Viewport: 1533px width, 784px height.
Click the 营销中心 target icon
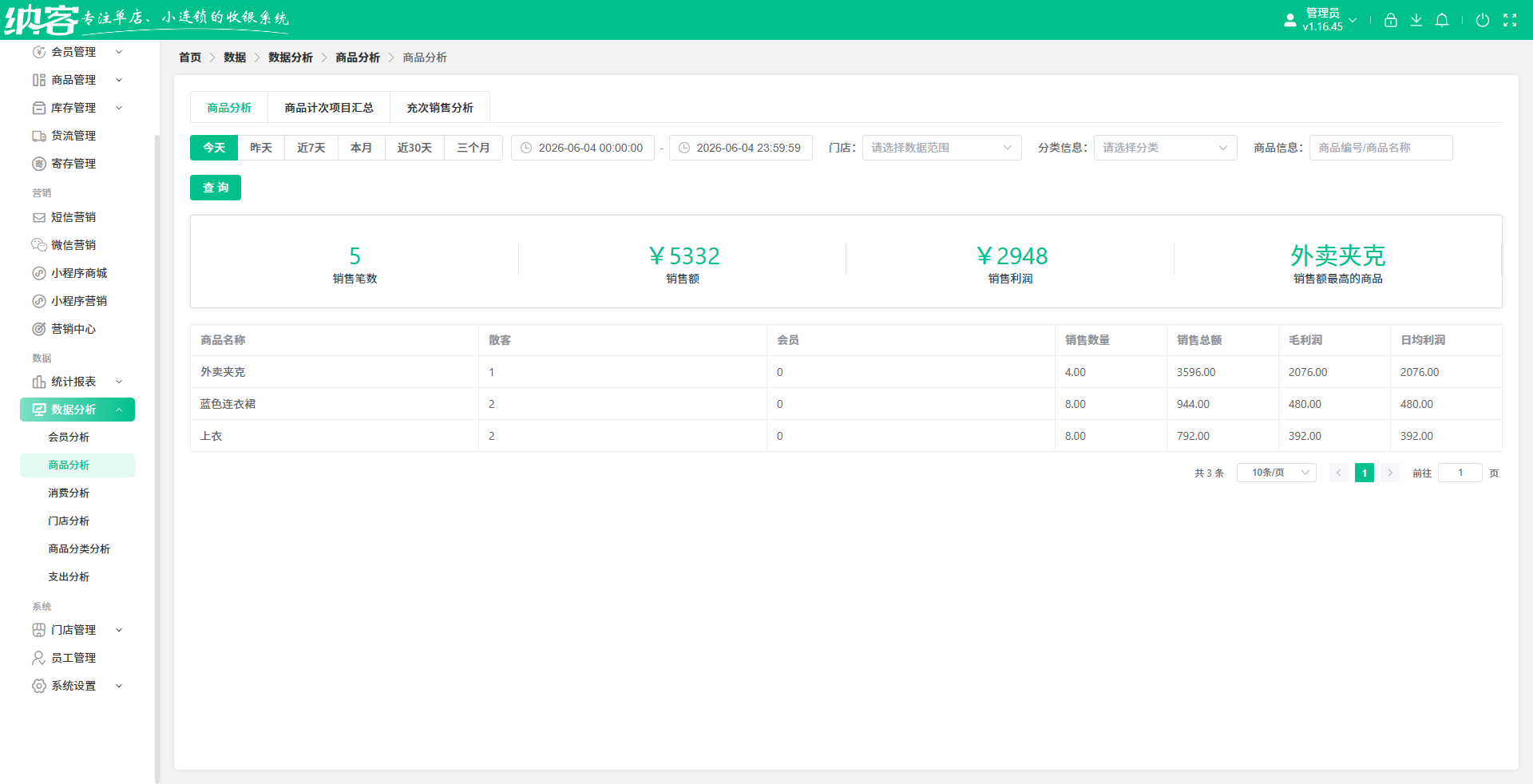pos(38,329)
